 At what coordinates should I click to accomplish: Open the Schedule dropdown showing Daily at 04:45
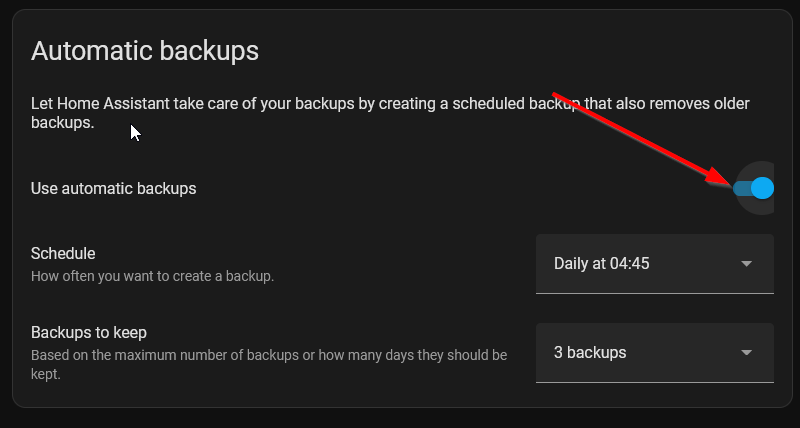pos(655,264)
